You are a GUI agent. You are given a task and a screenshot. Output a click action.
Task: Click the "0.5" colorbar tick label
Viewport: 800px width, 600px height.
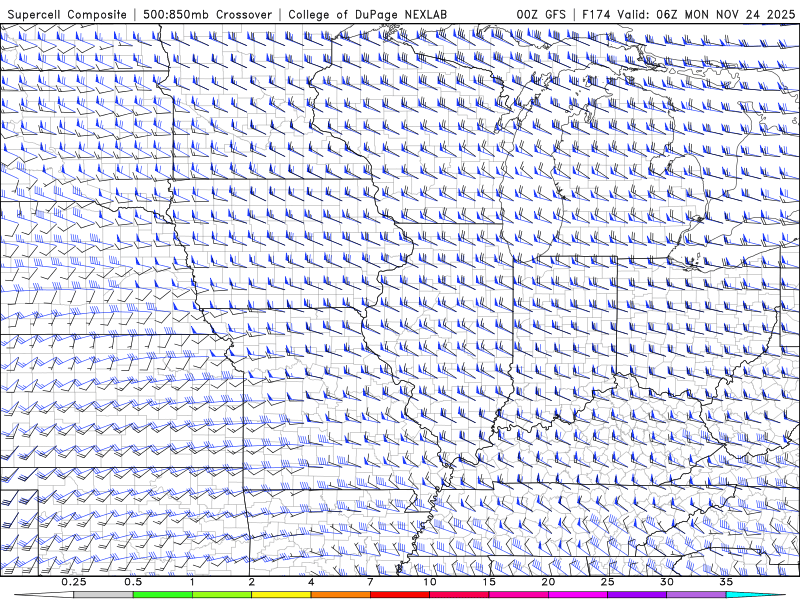[x=133, y=582]
